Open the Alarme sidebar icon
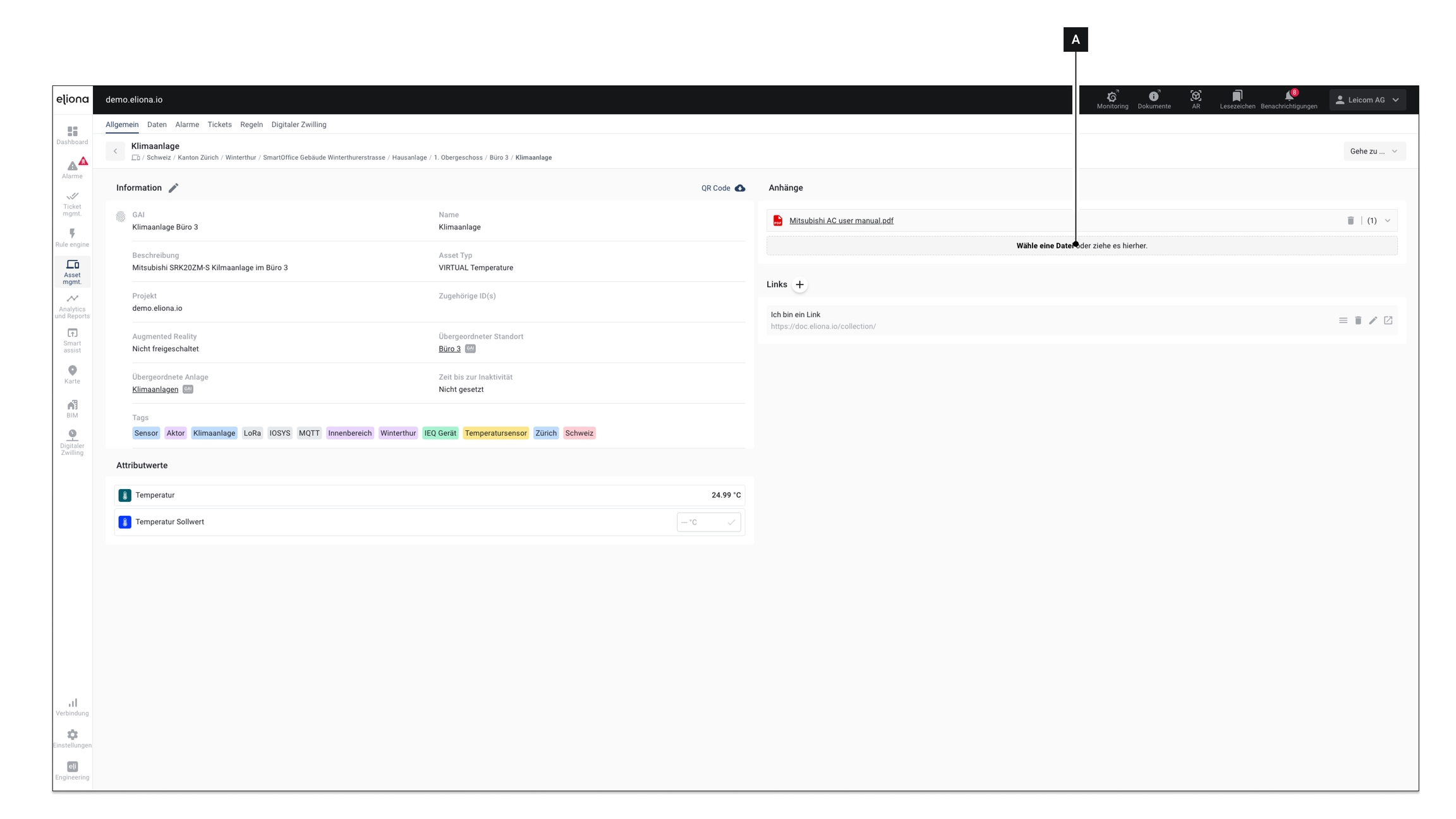This screenshot has height=819, width=1456. (x=72, y=168)
